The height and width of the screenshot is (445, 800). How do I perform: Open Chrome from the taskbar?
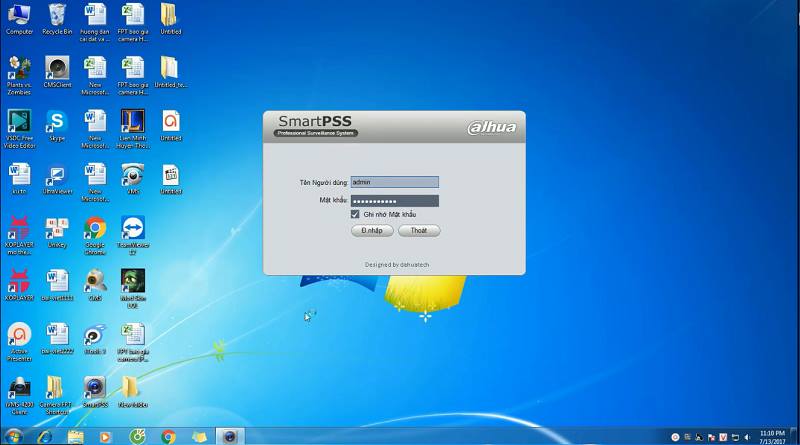tap(168, 437)
